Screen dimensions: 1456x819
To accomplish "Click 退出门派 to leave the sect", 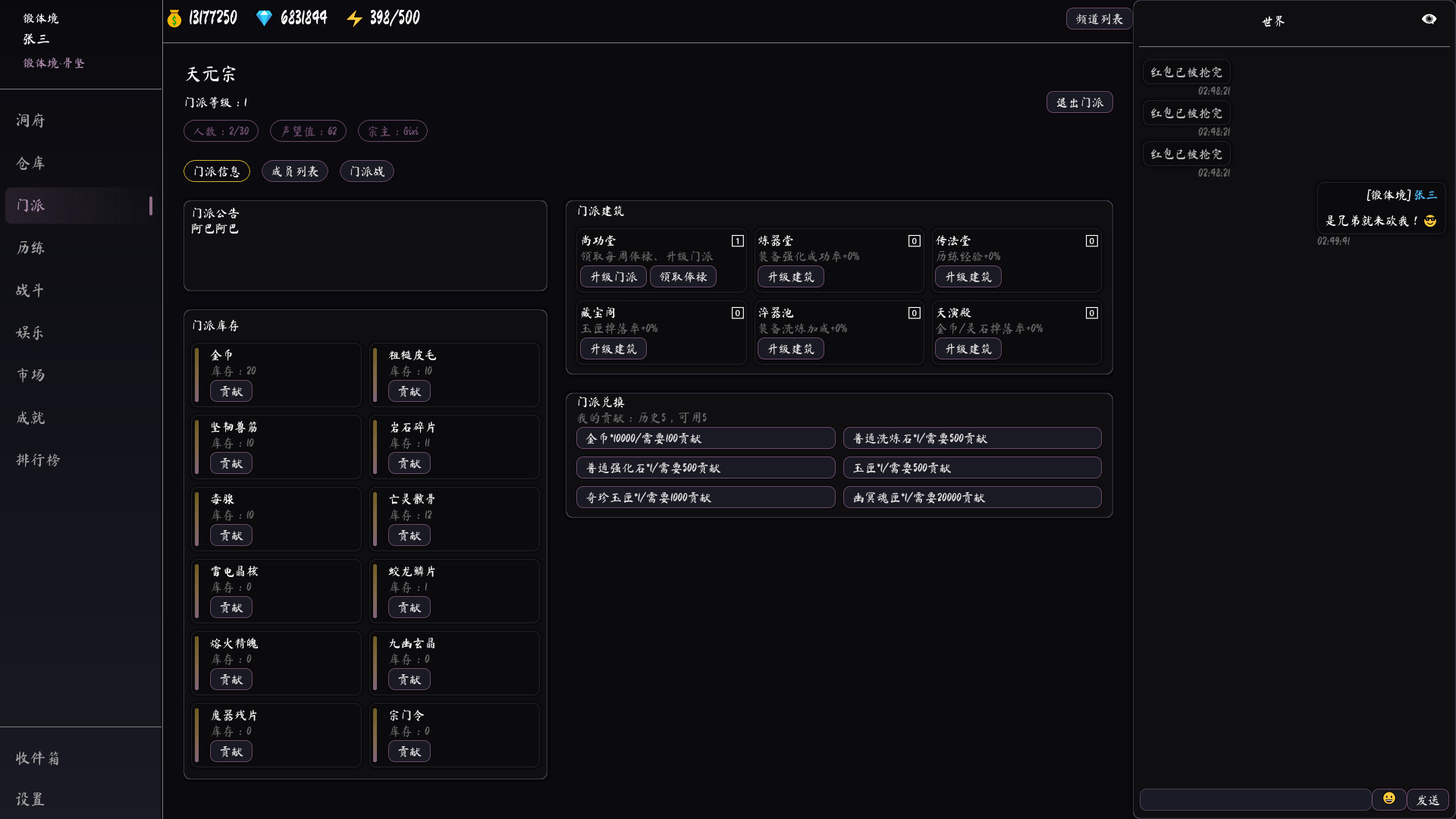I will (1079, 102).
